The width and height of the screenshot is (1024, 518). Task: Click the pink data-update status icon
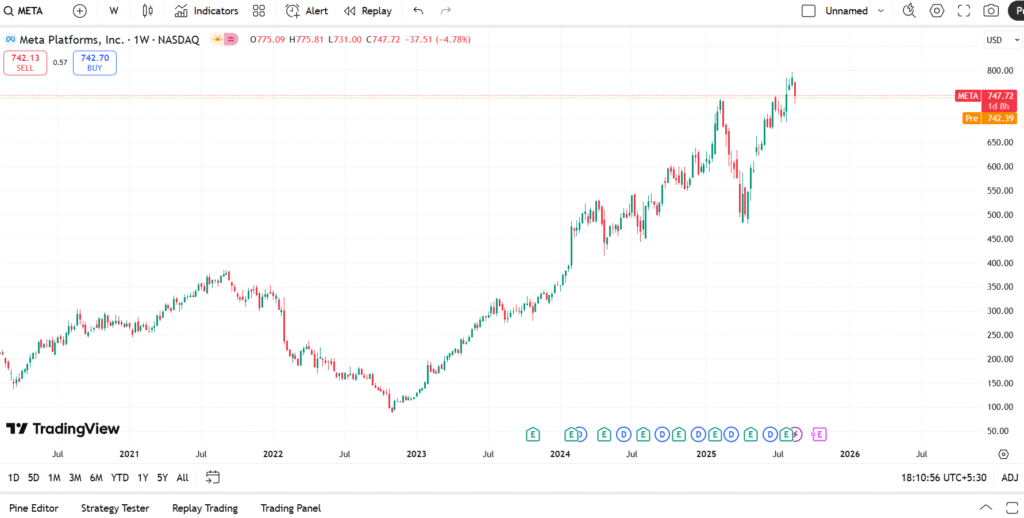[231, 39]
